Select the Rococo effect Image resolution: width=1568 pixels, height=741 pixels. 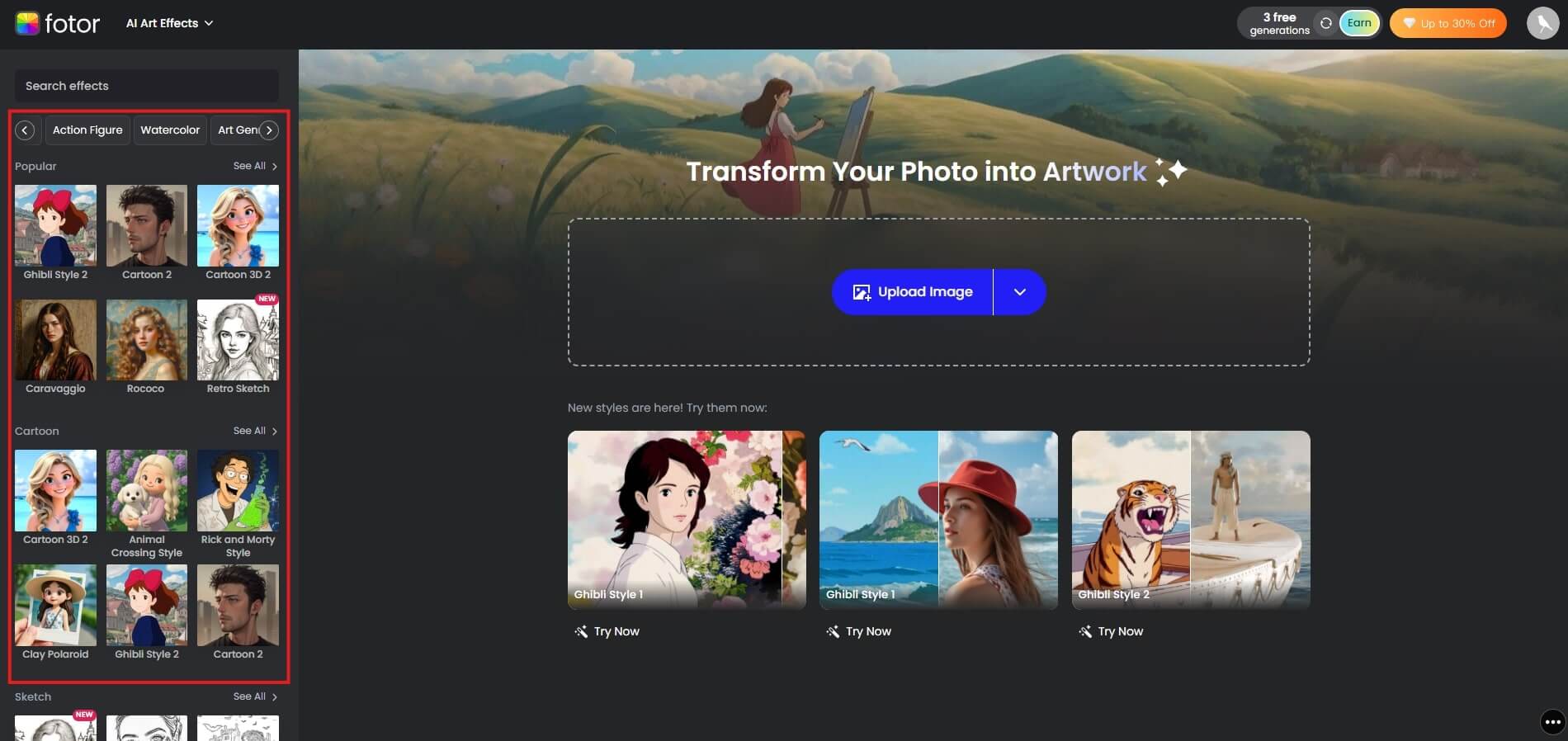(147, 347)
